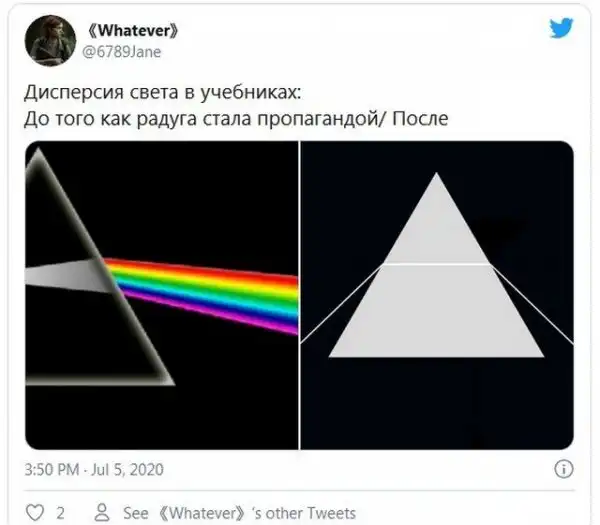600x525 pixels.
Task: Click the white divider between the two images
Action: coord(299,295)
